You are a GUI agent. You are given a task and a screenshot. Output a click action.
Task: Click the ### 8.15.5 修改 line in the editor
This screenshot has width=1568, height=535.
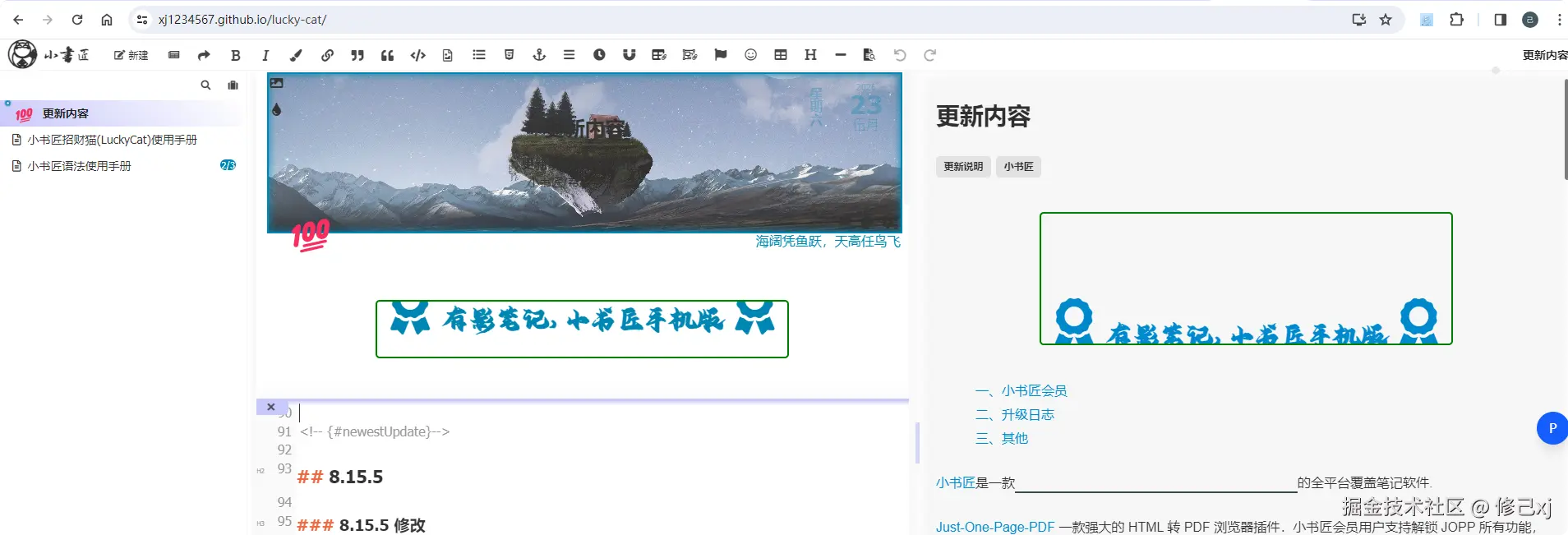[361, 525]
